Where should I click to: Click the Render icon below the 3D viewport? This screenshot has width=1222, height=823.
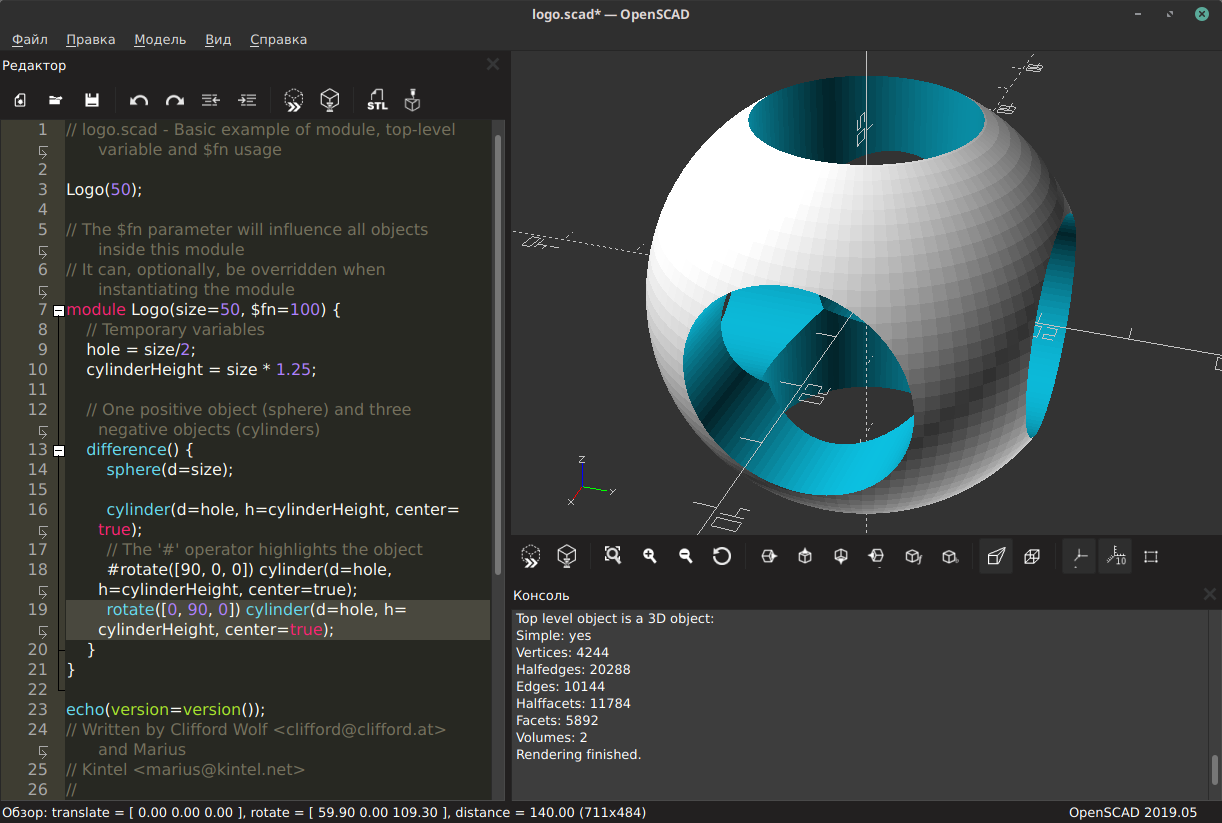tap(567, 556)
